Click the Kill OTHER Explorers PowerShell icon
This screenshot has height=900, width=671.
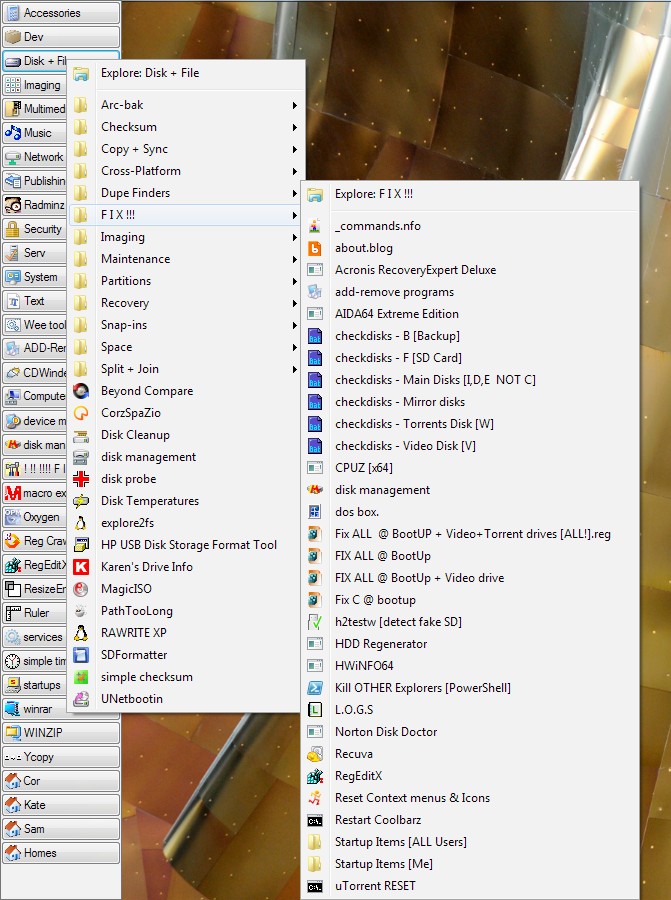[315, 688]
